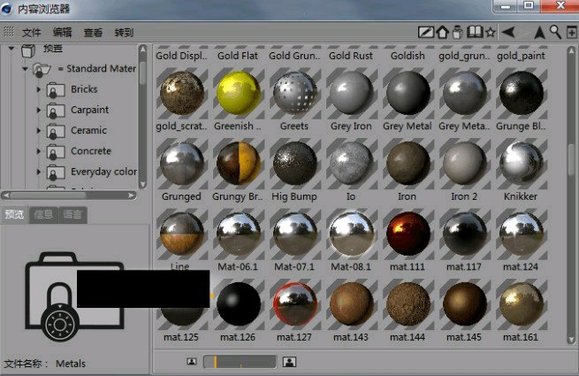Collapse the Standard Materials tree node
The width and height of the screenshot is (579, 376).
[x=25, y=69]
